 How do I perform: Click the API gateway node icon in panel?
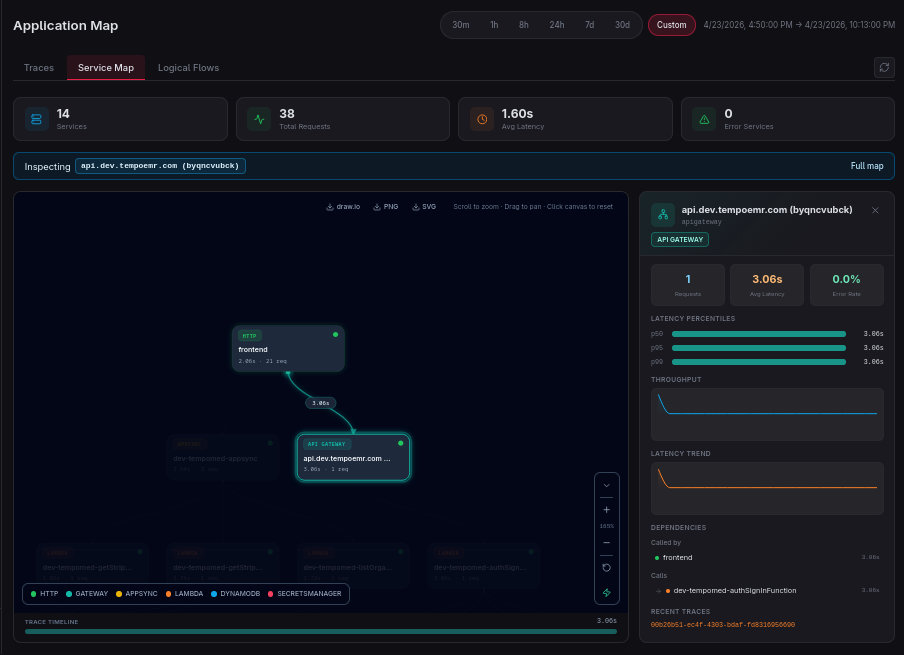[663, 214]
